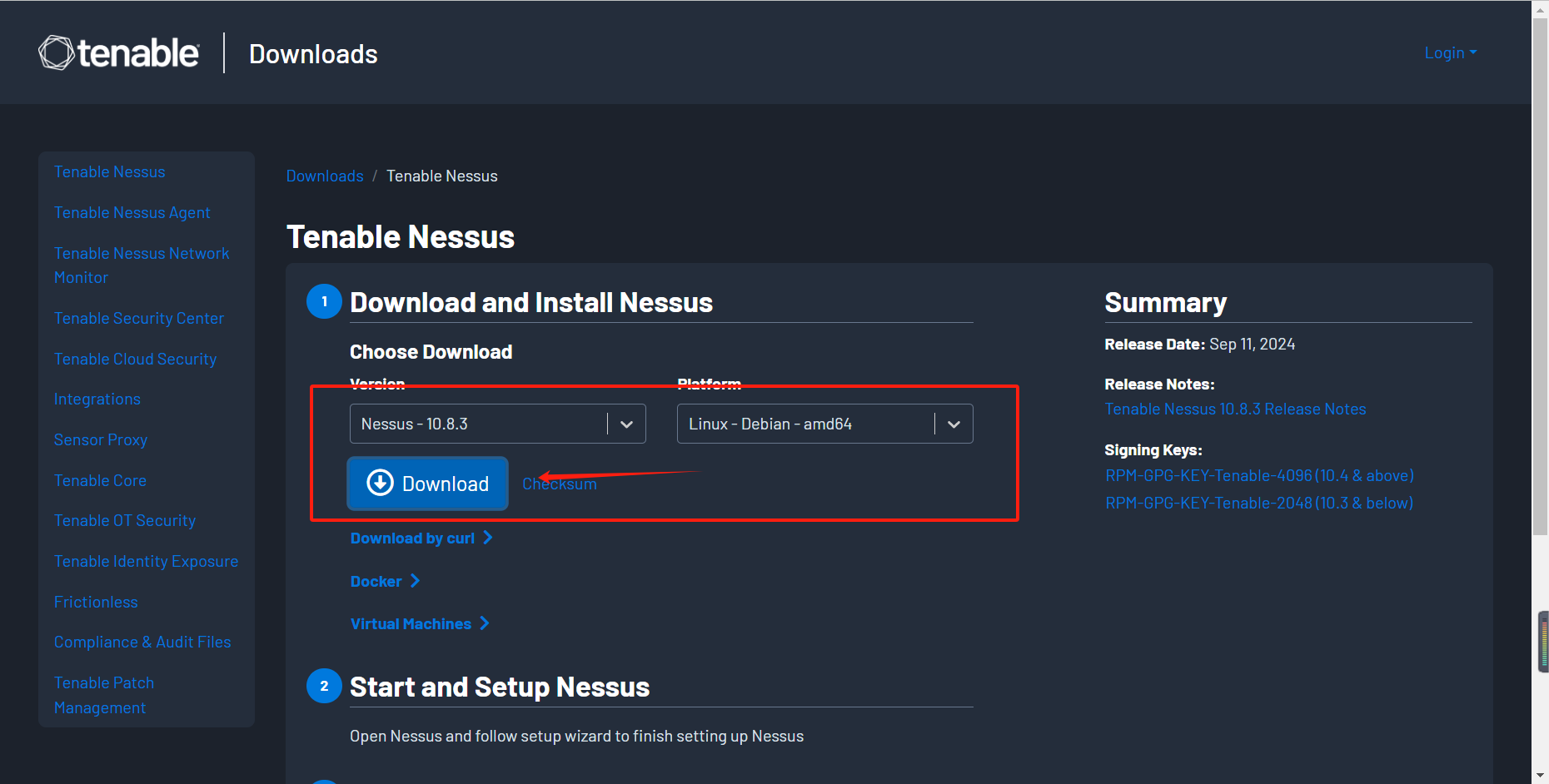The width and height of the screenshot is (1549, 784).
Task: Click scrollbar down arrow
Action: tap(1540, 776)
